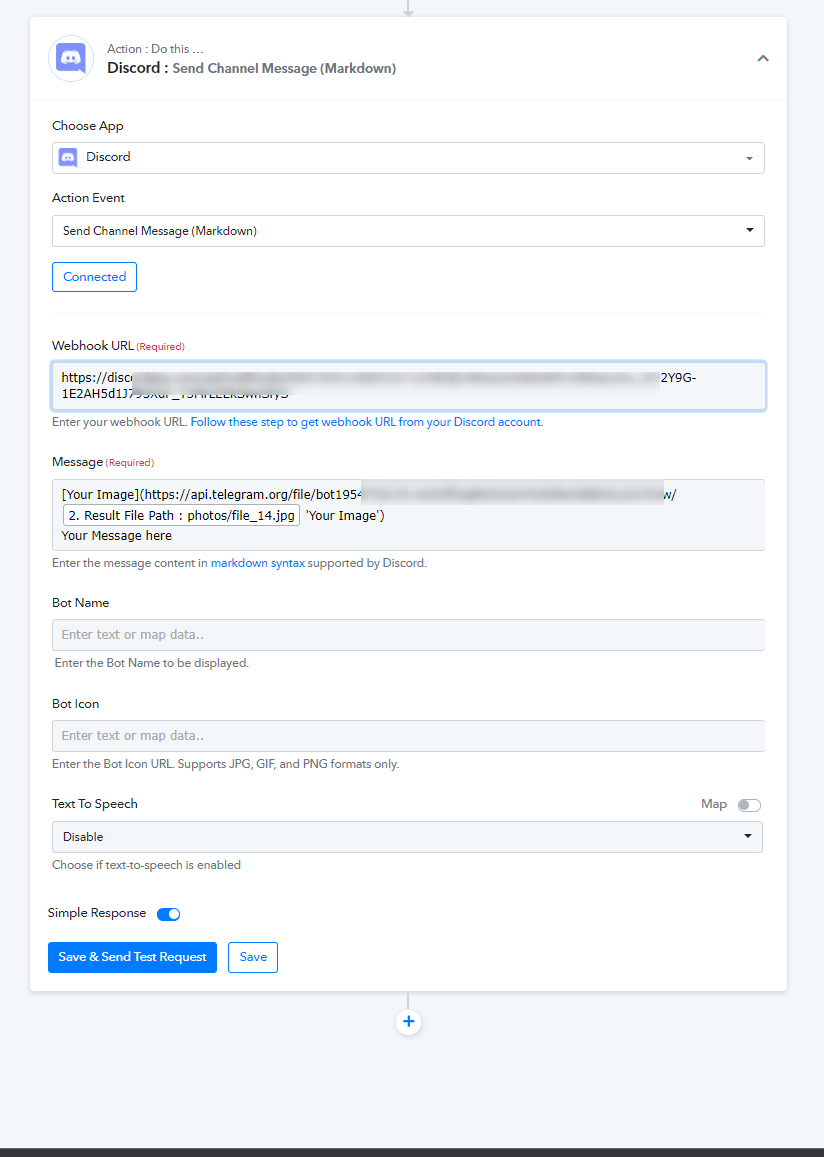Toggle the Map switch for Text To Speech
This screenshot has width=824, height=1157.
749,805
